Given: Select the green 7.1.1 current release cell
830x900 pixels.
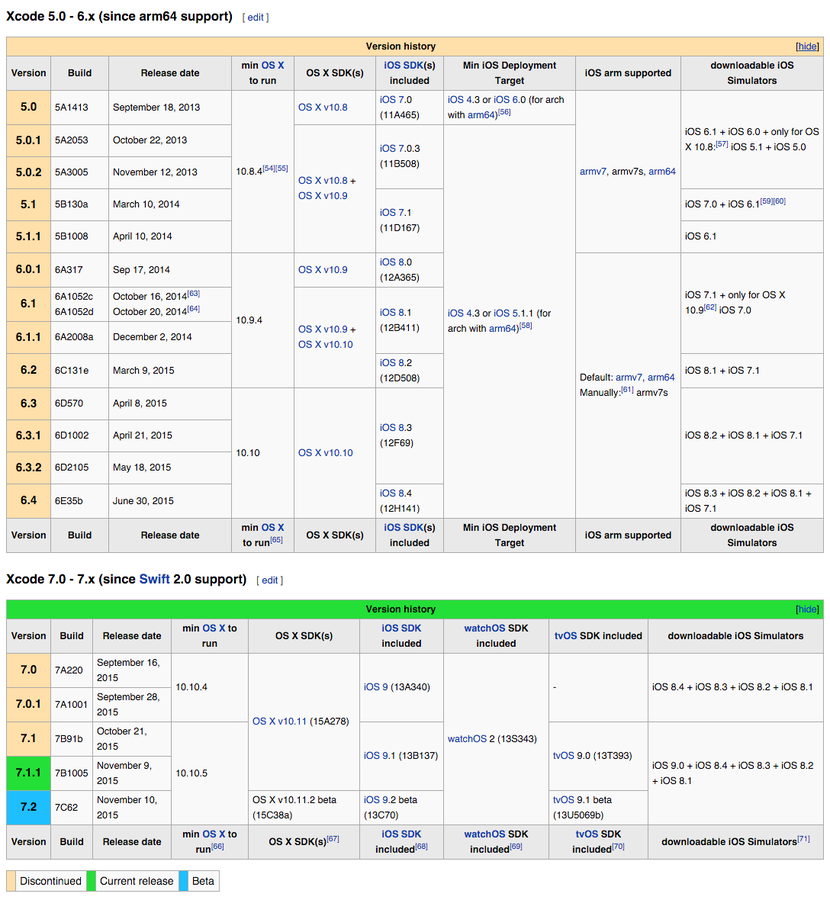Looking at the screenshot, I should point(29,773).
